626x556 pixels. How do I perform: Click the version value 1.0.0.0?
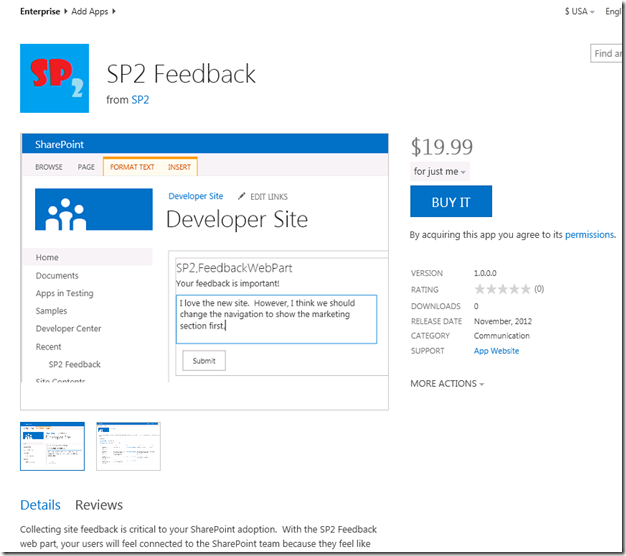[x=485, y=273]
